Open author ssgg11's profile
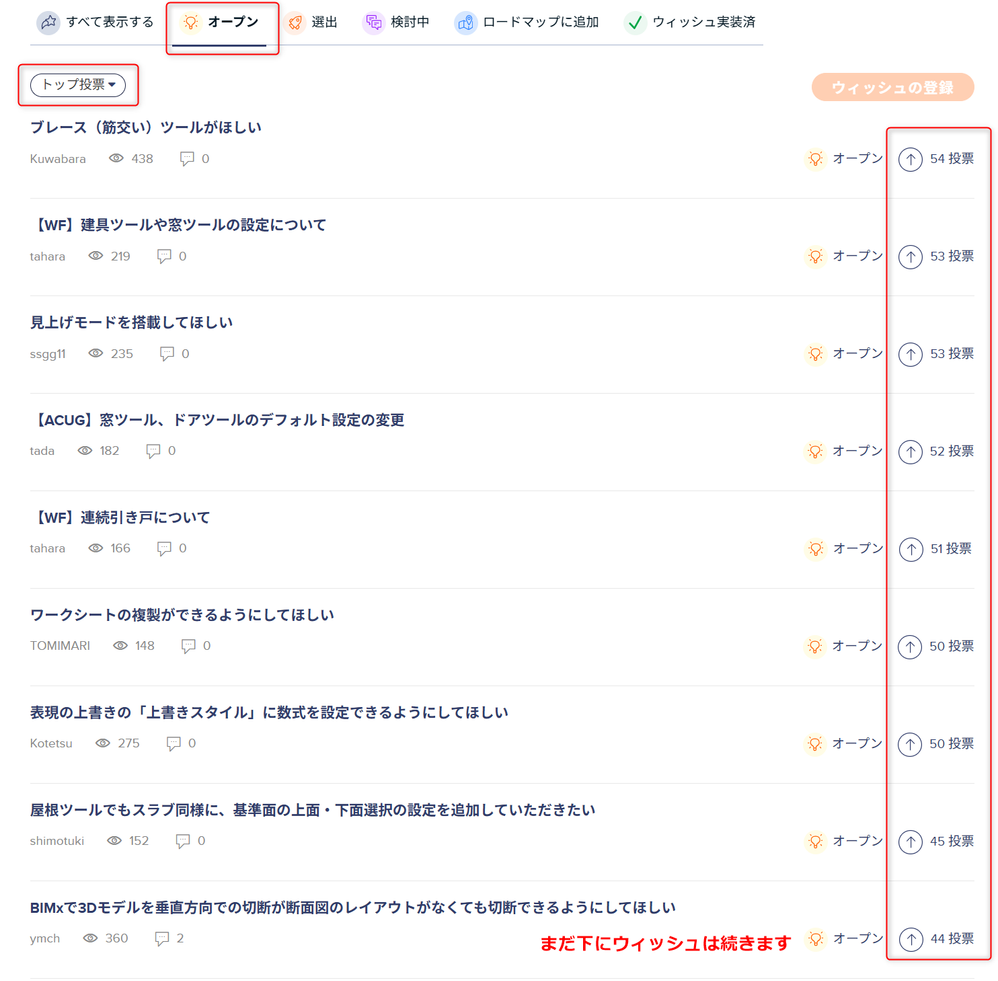The width and height of the screenshot is (998, 981). click(x=48, y=354)
